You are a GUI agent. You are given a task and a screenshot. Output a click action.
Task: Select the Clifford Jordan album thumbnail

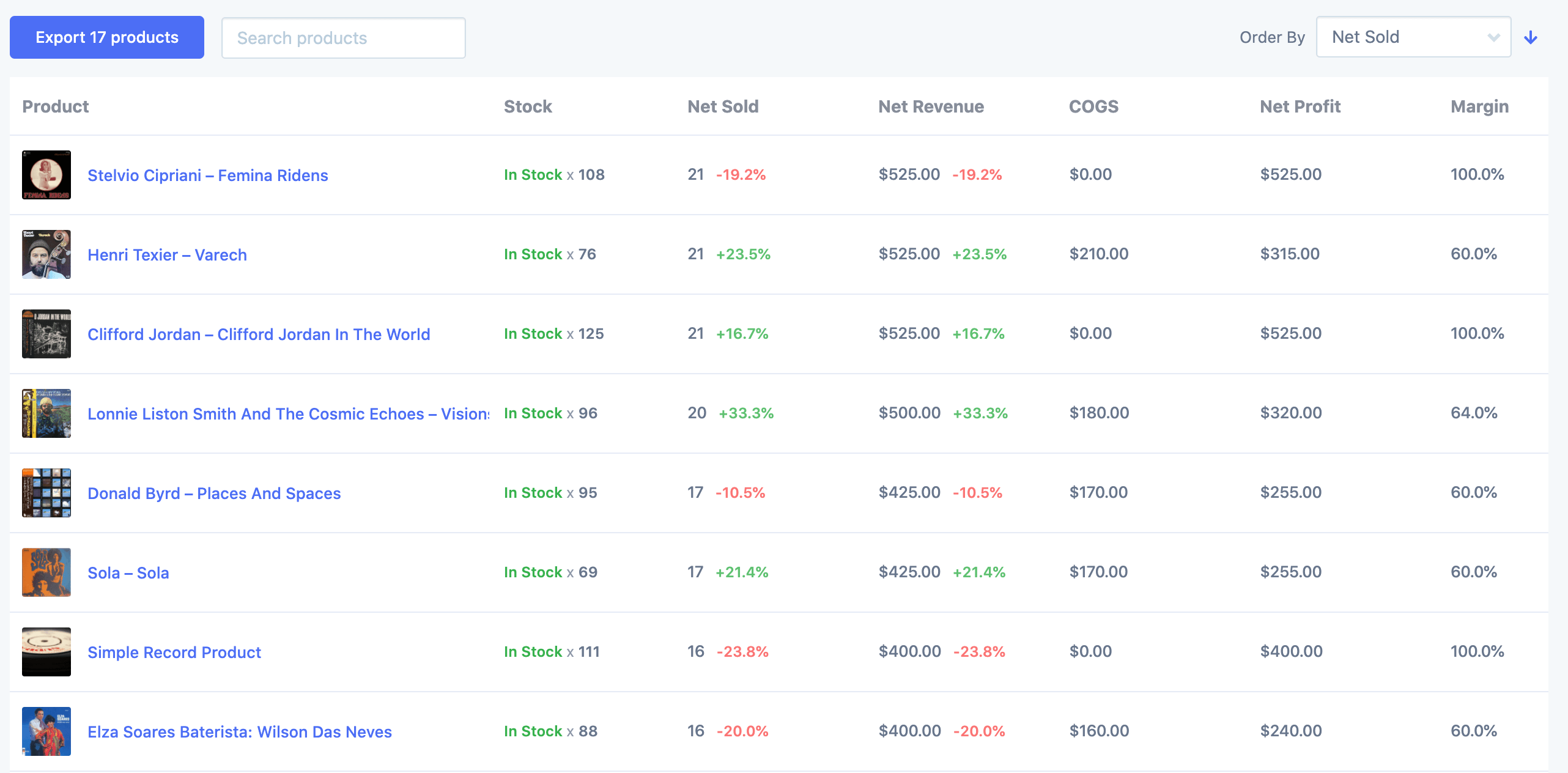(x=46, y=334)
